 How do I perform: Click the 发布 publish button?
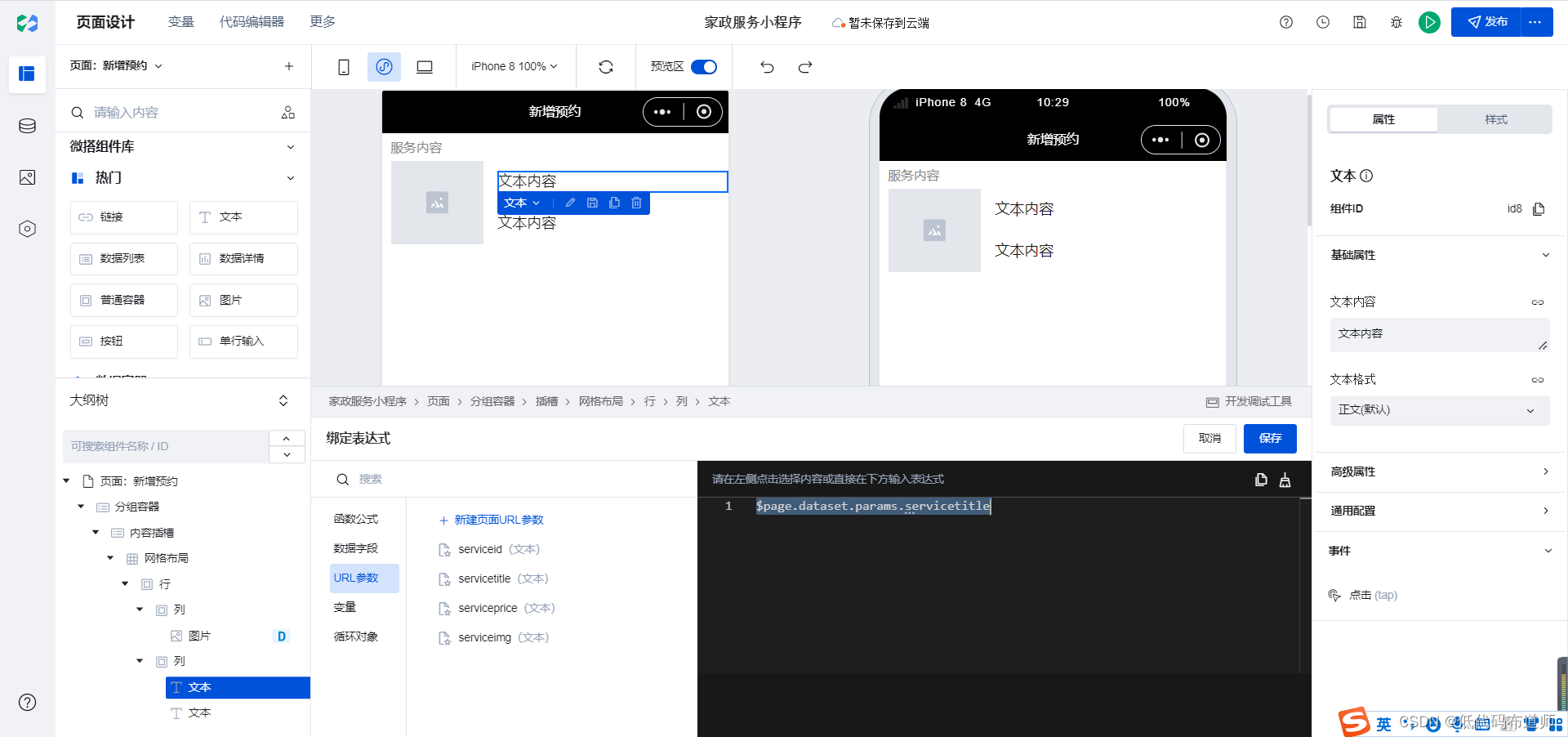[1486, 22]
